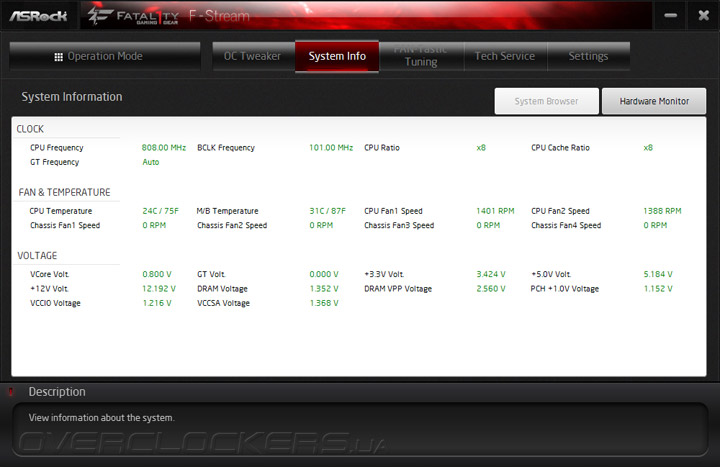Click the GT Volt. label
This screenshot has width=720, height=467.
(211, 275)
